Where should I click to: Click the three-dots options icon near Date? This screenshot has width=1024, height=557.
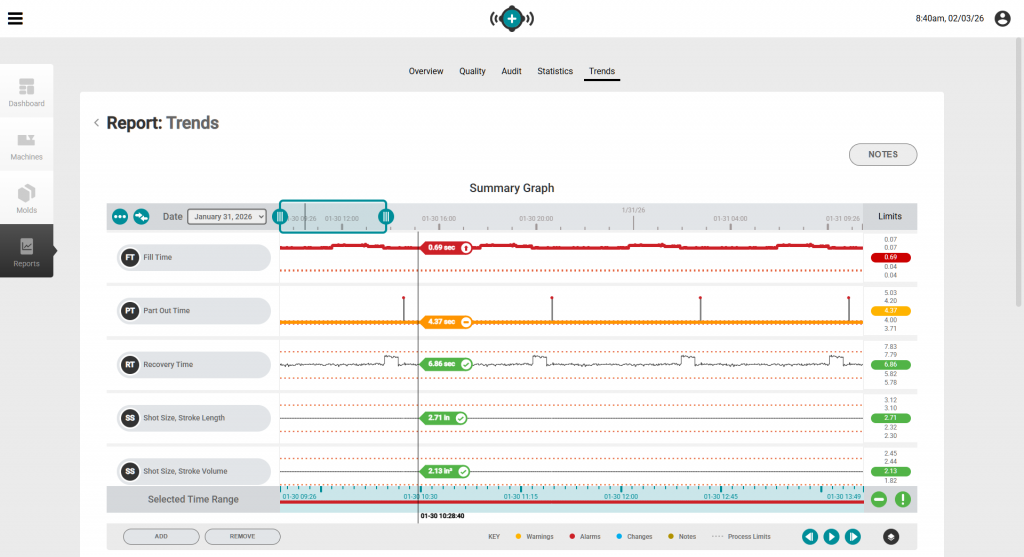click(120, 217)
